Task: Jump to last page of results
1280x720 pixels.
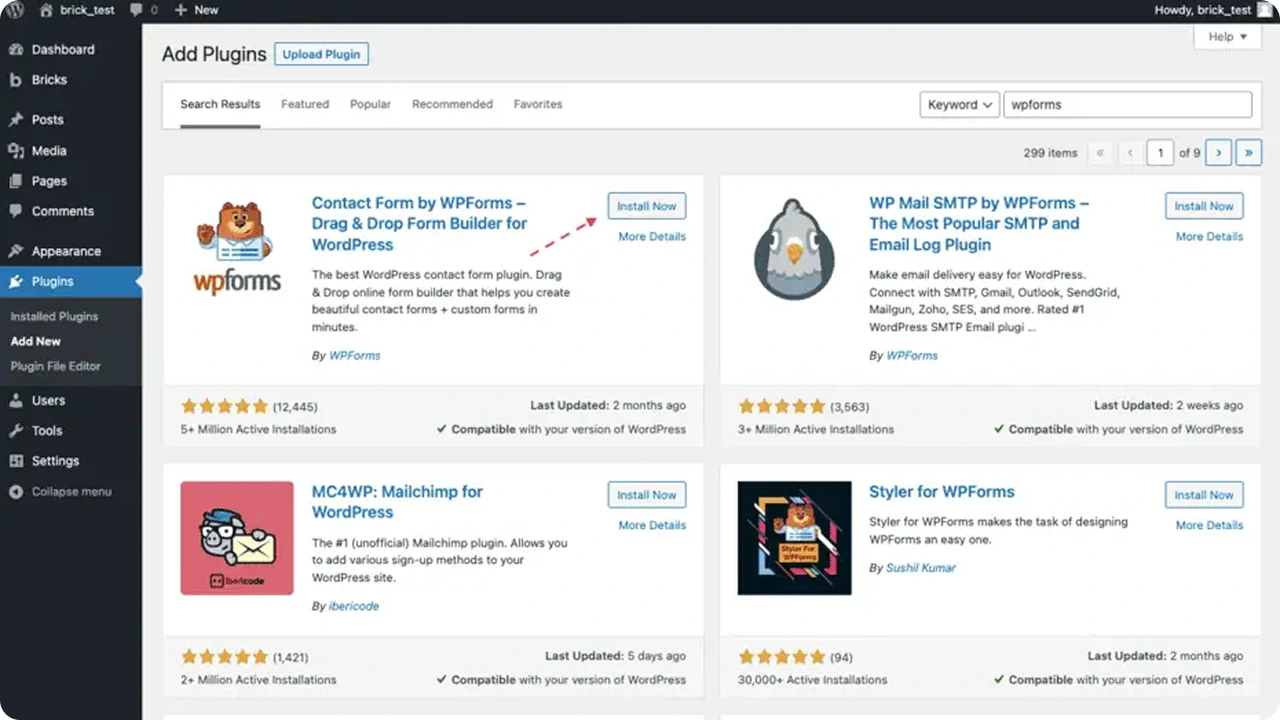Action: (1249, 153)
